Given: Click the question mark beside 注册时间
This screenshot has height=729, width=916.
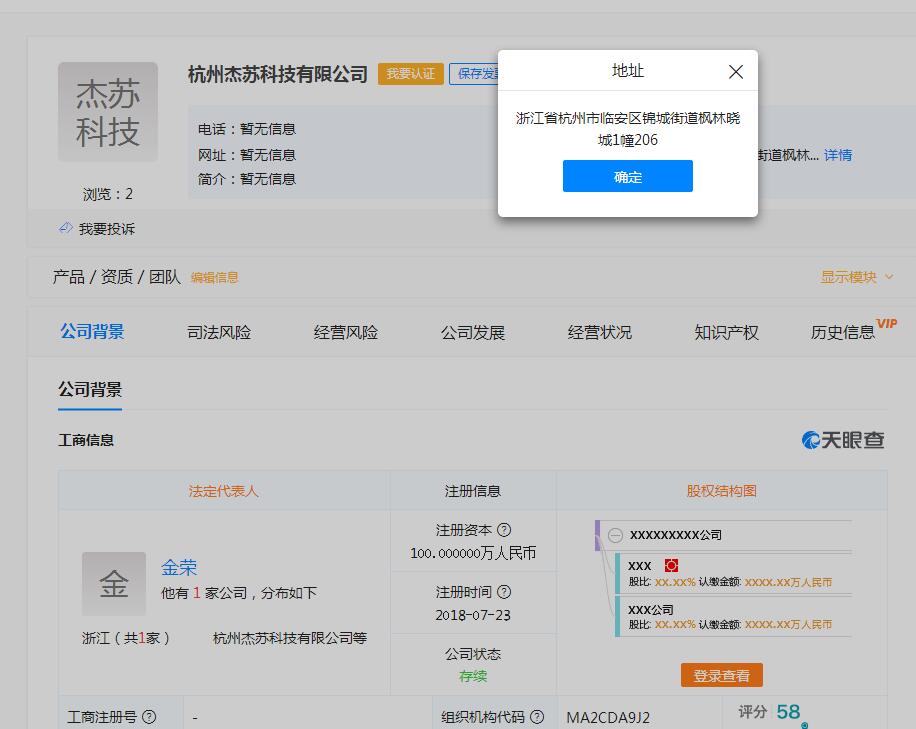Looking at the screenshot, I should pyautogui.click(x=502, y=594).
